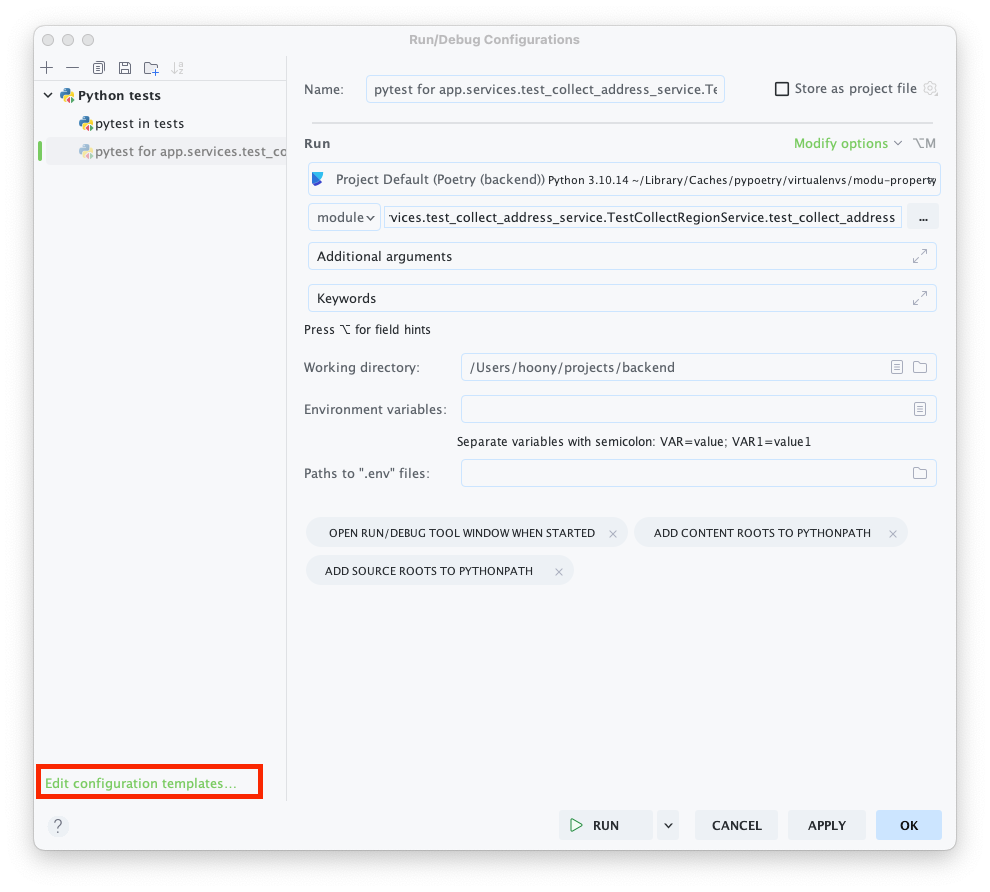Image resolution: width=990 pixels, height=892 pixels.
Task: Browse for a working directory
Action: tap(920, 367)
